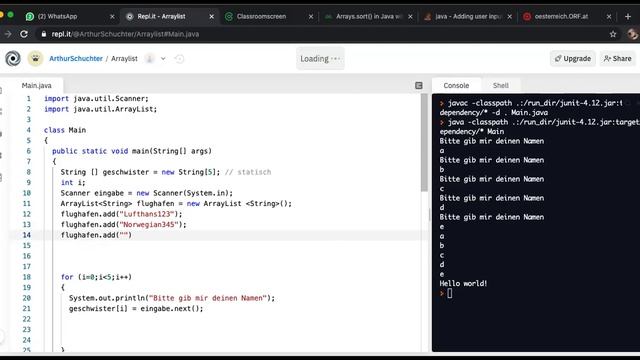Close the WhatsApp browser tab
The width and height of the screenshot is (640, 360).
(x=112, y=16)
